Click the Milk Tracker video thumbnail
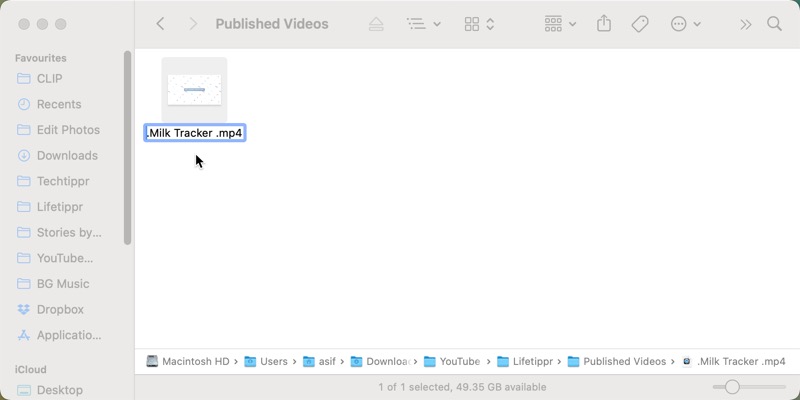Image resolution: width=800 pixels, height=400 pixels. [194, 89]
